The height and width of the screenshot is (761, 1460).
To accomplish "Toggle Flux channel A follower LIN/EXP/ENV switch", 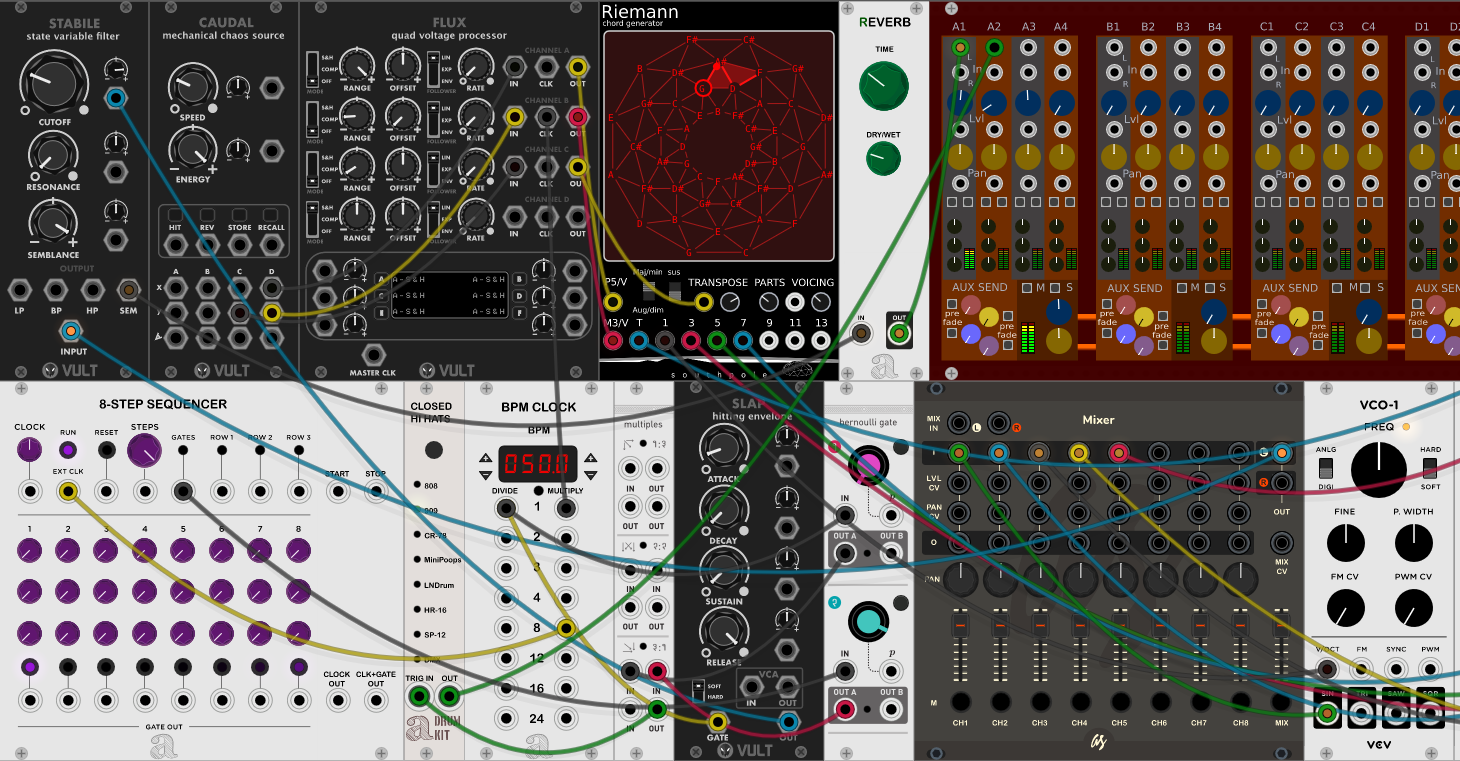I will pyautogui.click(x=431, y=67).
